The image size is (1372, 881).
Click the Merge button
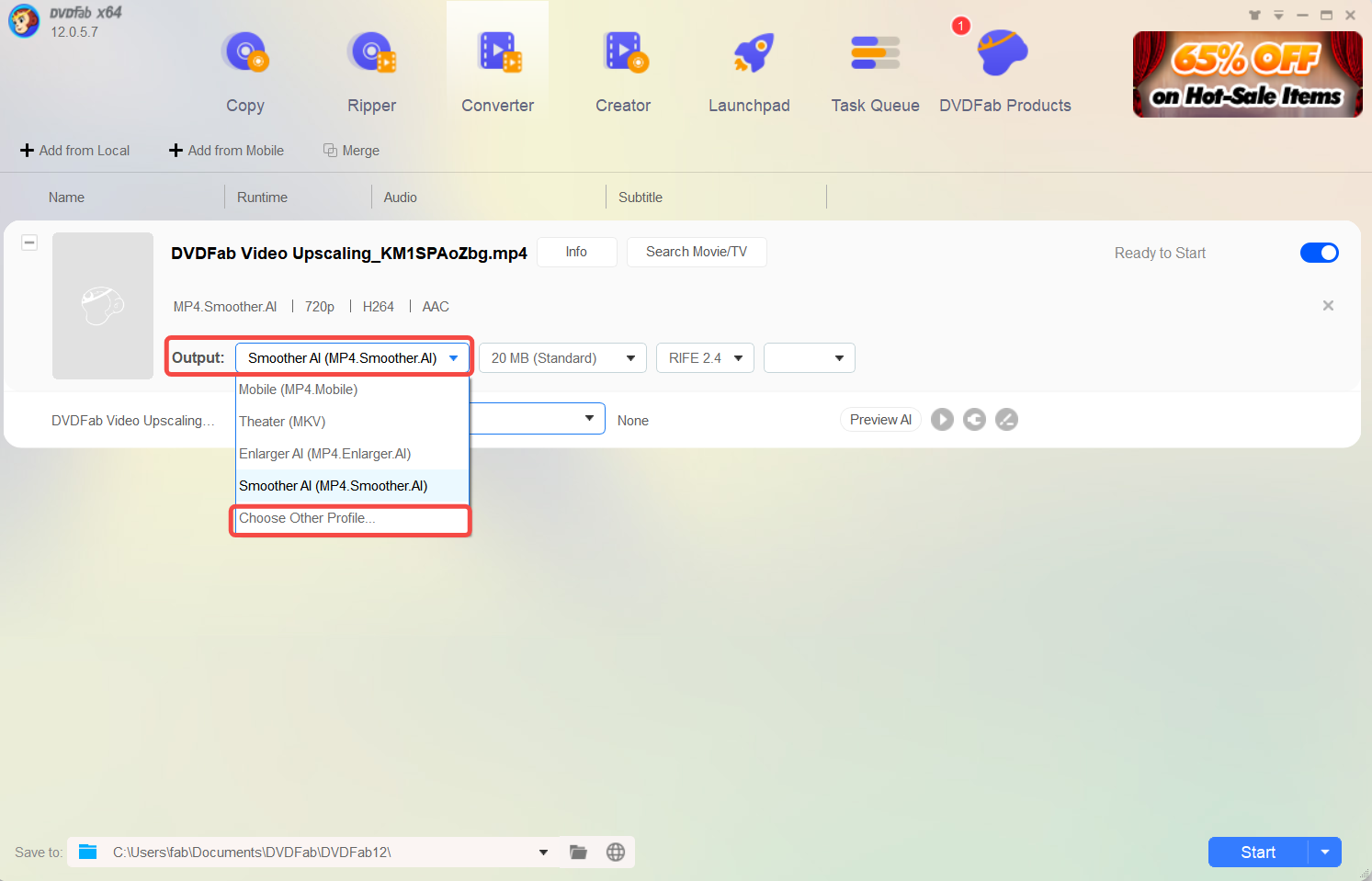coord(352,151)
